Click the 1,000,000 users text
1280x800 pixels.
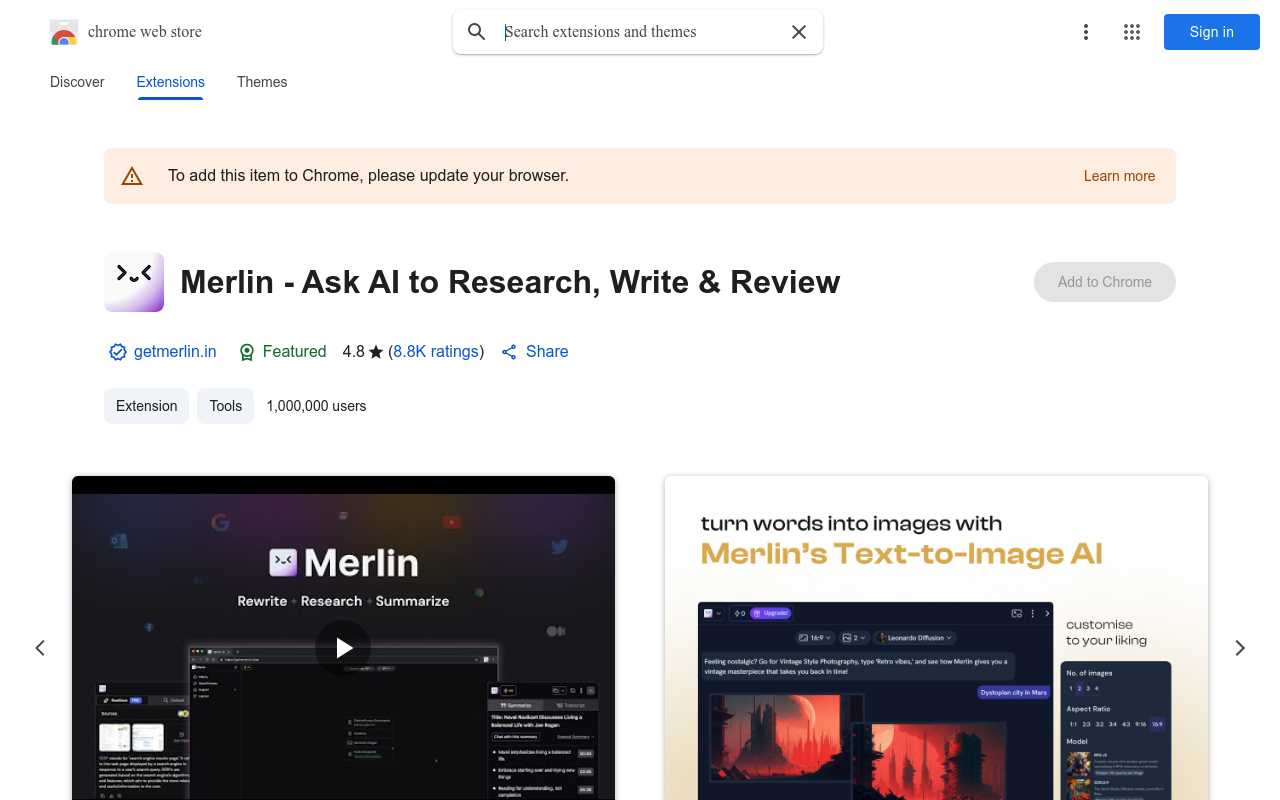pyautogui.click(x=316, y=406)
